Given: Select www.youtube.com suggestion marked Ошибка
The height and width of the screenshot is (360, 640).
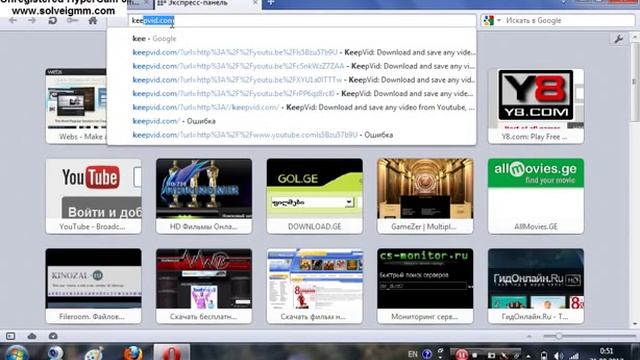Looking at the screenshot, I should click(291, 135).
